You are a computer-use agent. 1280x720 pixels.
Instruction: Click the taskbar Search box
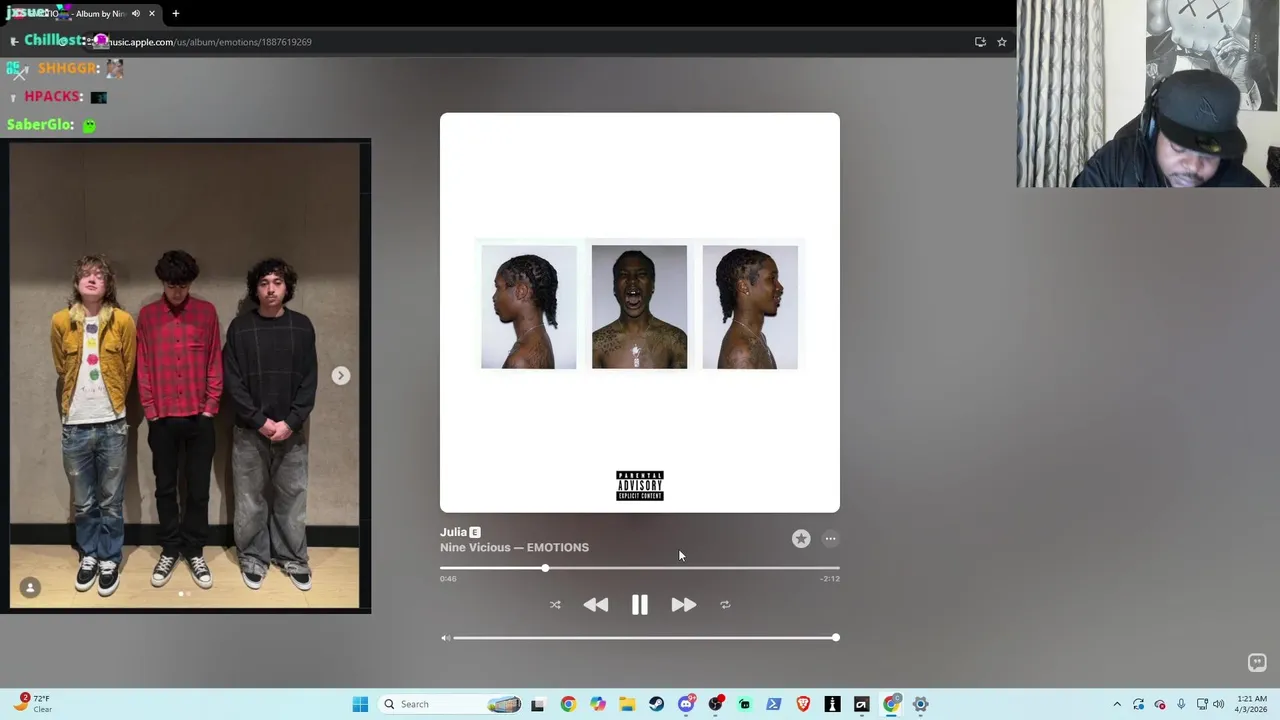point(450,704)
